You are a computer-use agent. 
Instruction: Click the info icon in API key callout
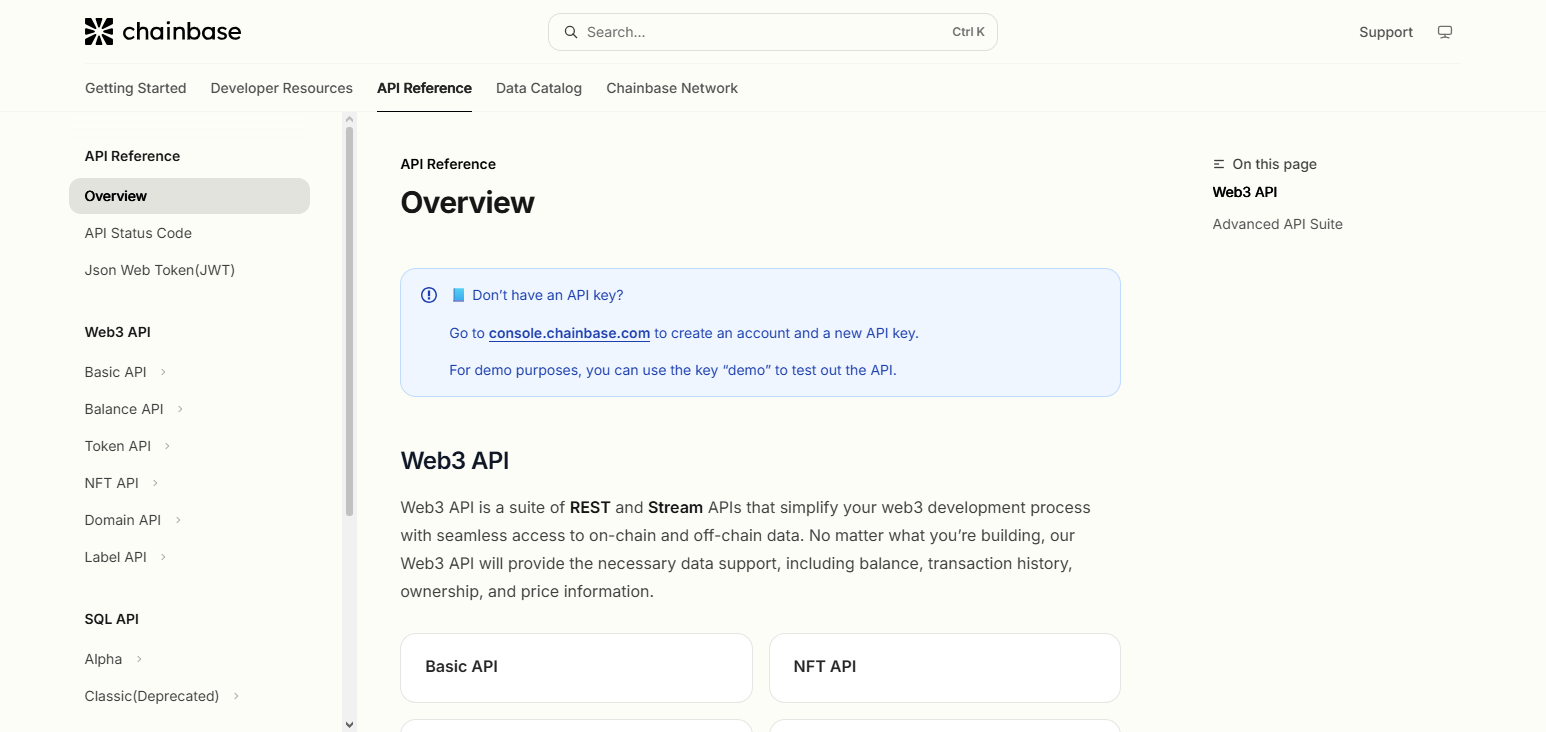(429, 295)
